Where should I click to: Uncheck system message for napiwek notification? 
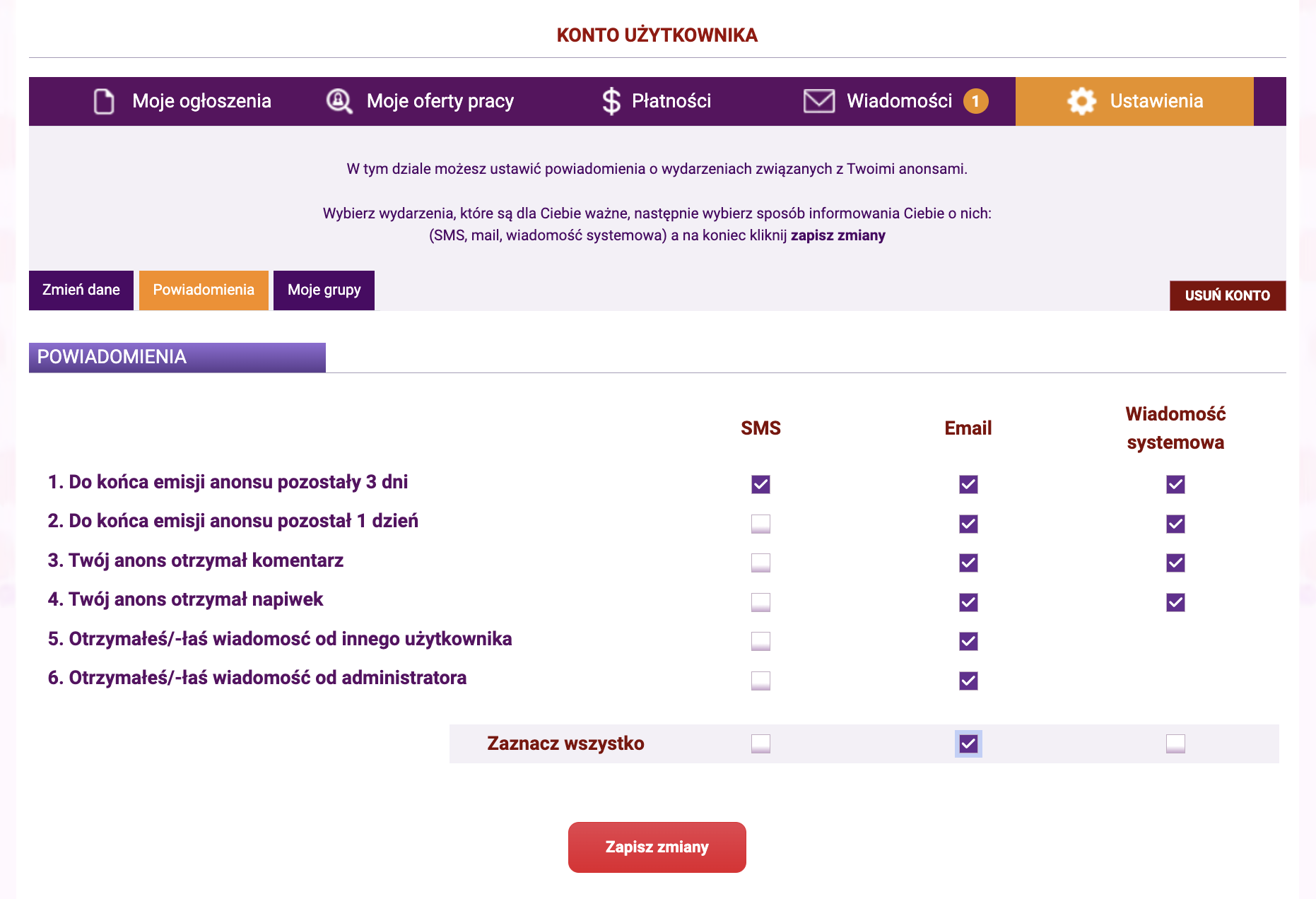[1175, 602]
